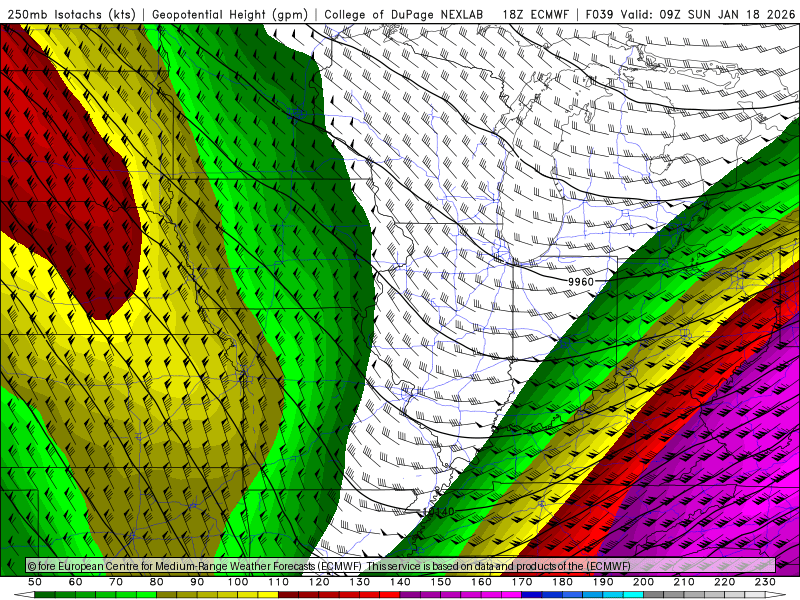
Task: Click the 230 value on color scale
Action: click(765, 582)
